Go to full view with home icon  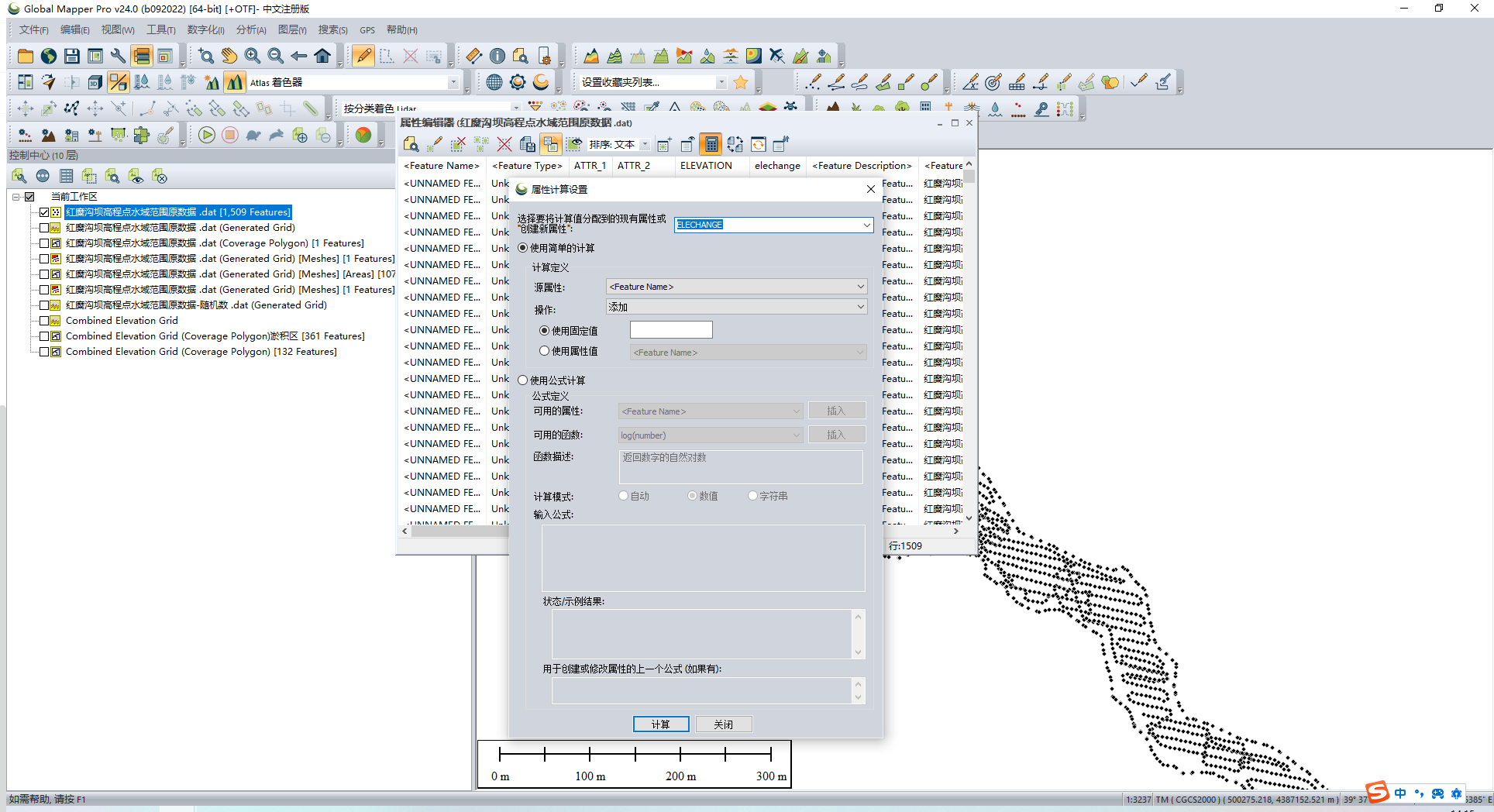(x=322, y=56)
